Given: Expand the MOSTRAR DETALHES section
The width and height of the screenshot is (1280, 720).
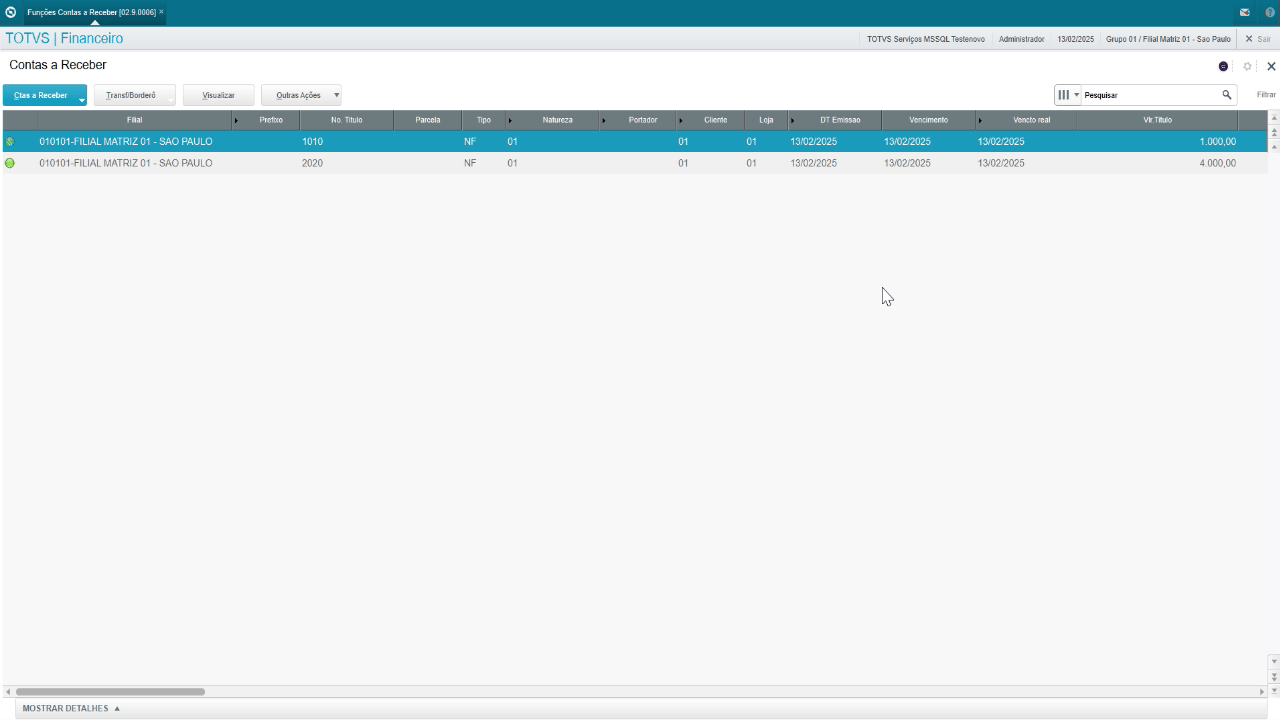Looking at the screenshot, I should point(71,708).
